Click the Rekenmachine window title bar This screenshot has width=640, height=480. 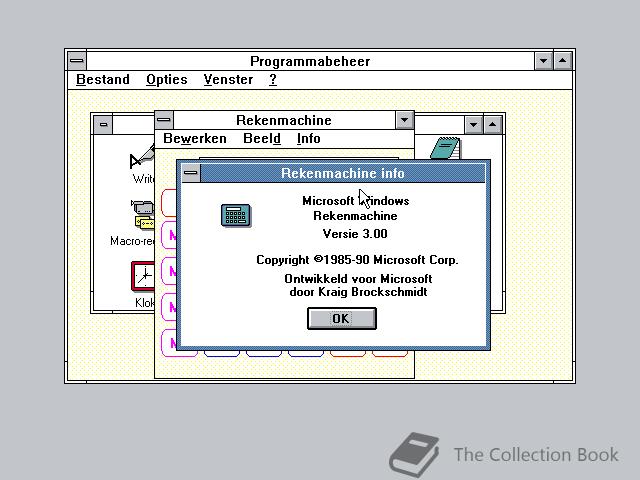point(284,120)
